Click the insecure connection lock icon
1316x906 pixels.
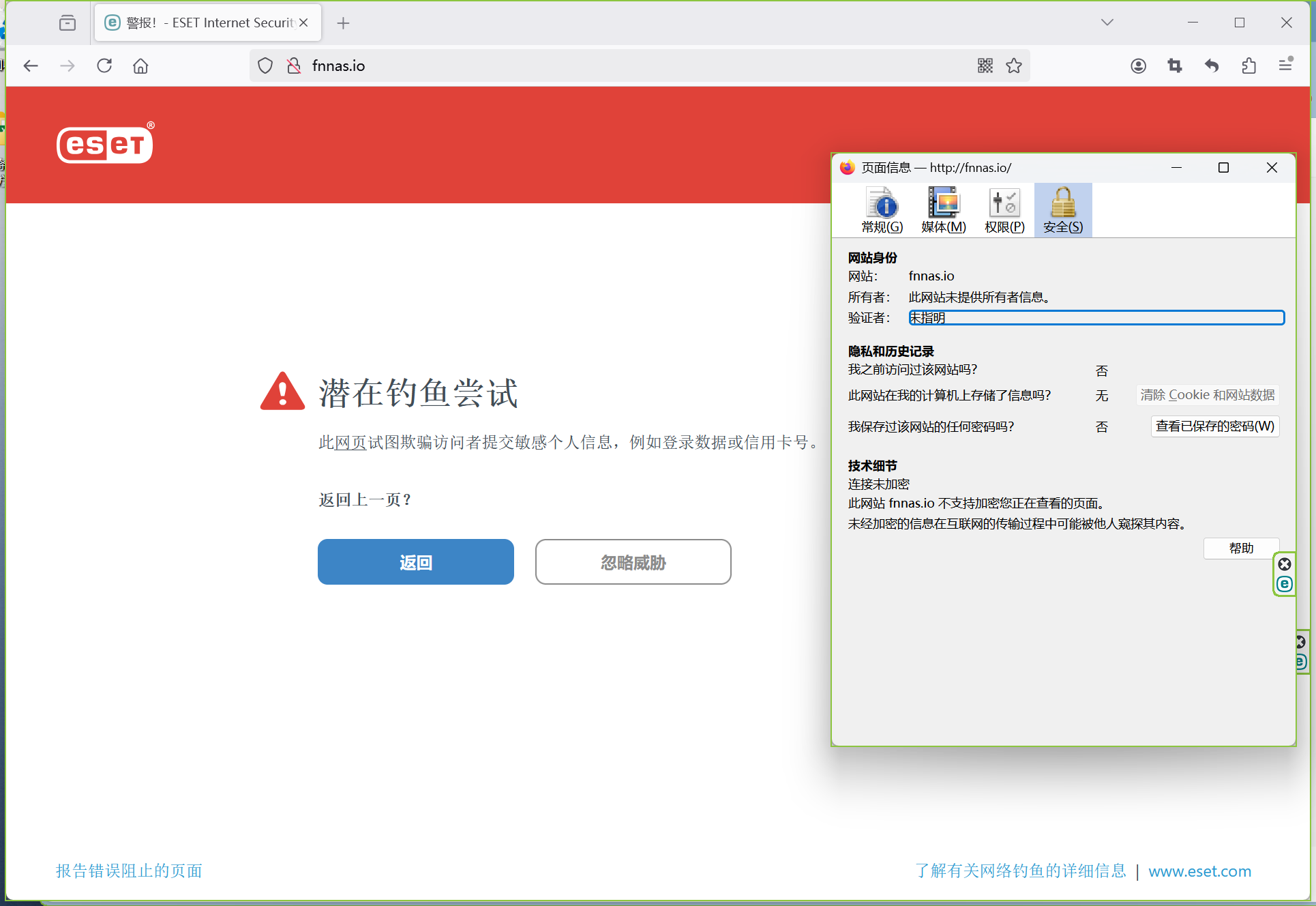tap(294, 65)
